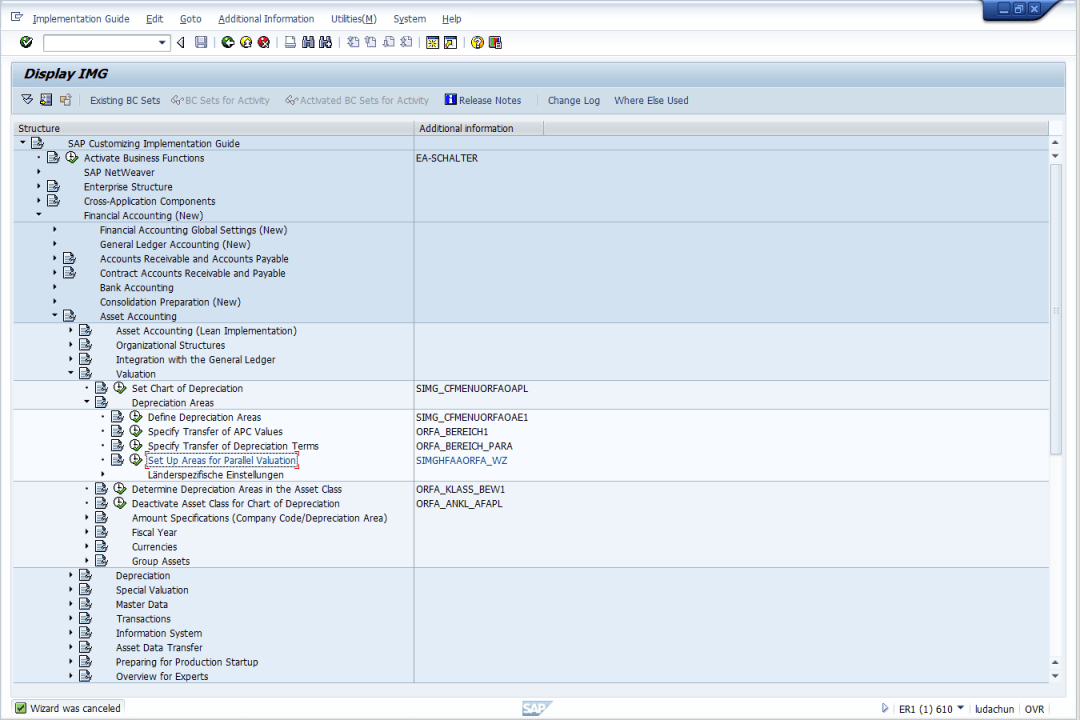Click the red Cancel icon
Image resolution: width=1080 pixels, height=720 pixels.
(263, 42)
